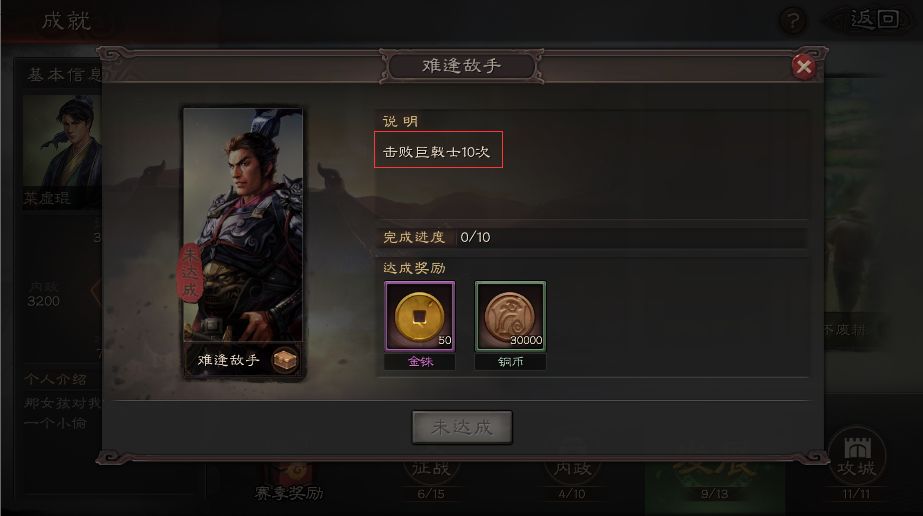
Task: Click the 难逢敌手 title banner
Action: pos(462,66)
